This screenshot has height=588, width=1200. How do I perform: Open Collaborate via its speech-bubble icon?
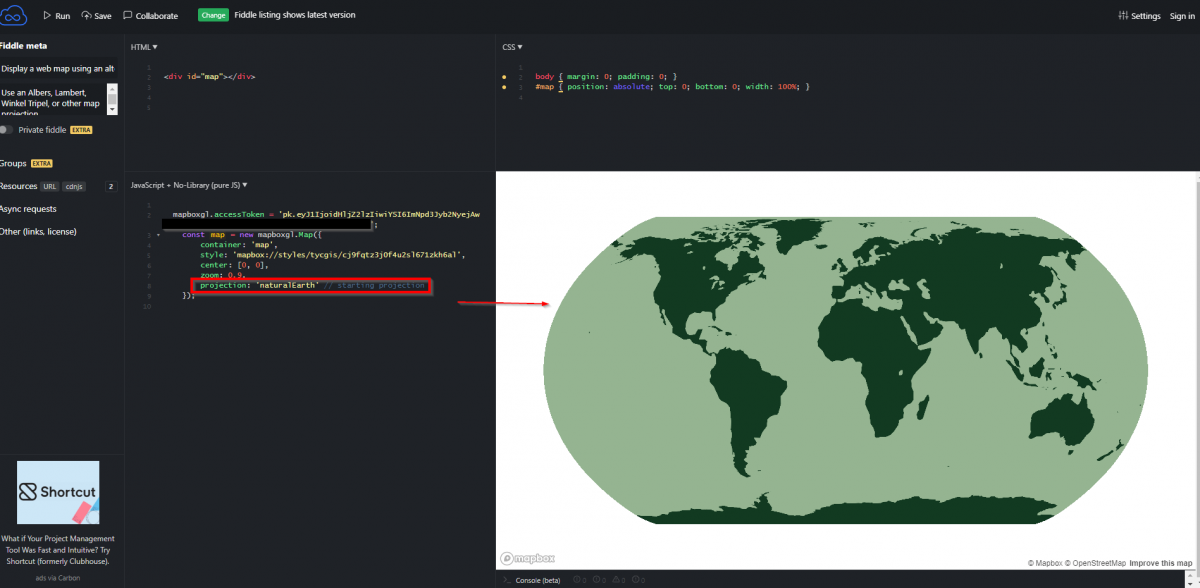click(x=127, y=15)
